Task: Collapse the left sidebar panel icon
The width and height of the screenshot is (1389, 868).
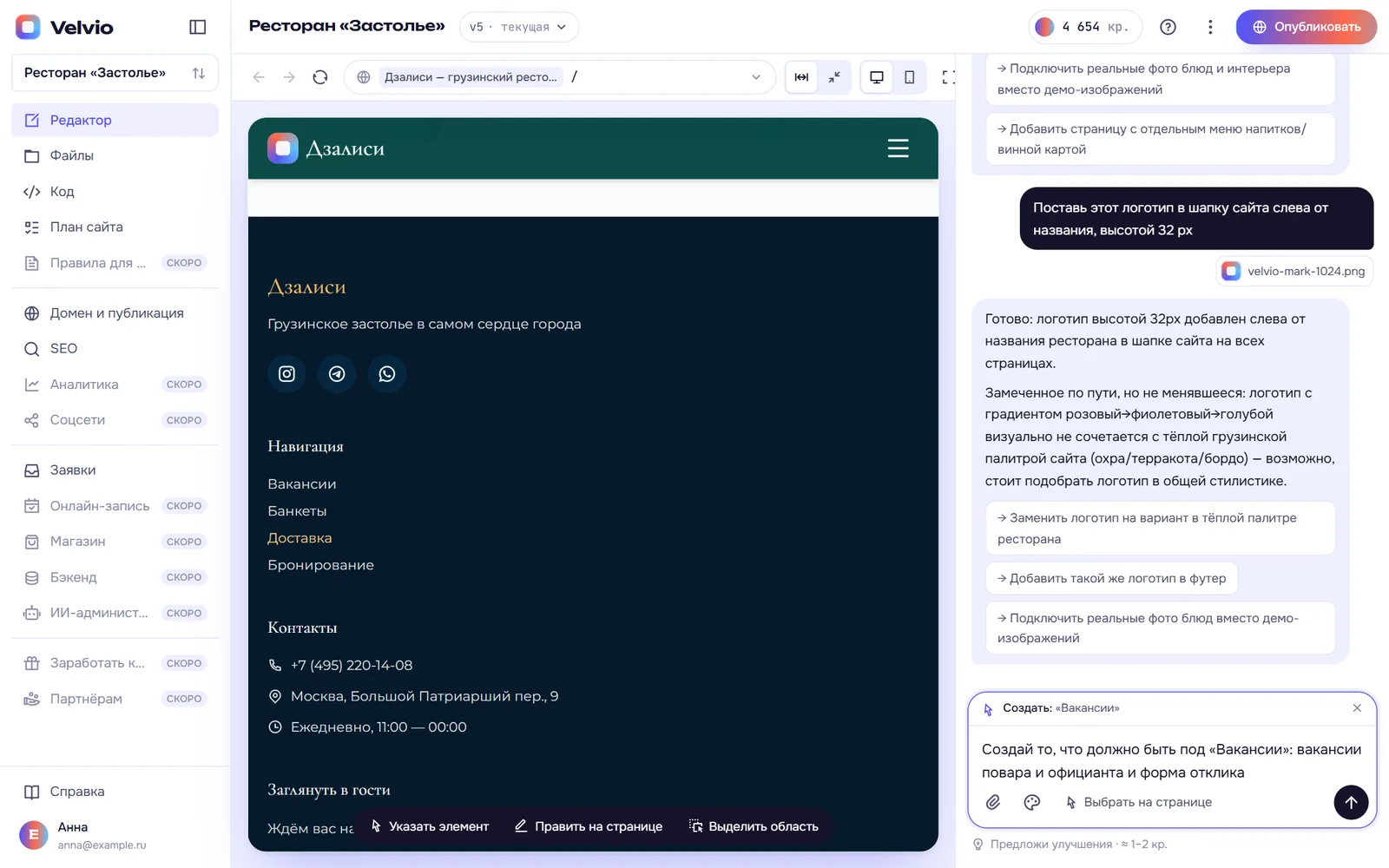Action: click(198, 27)
